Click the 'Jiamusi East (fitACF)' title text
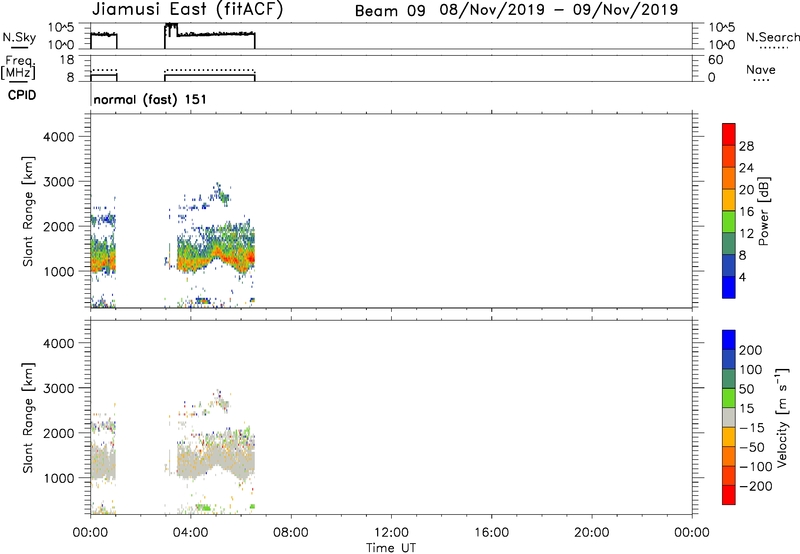 (187, 10)
